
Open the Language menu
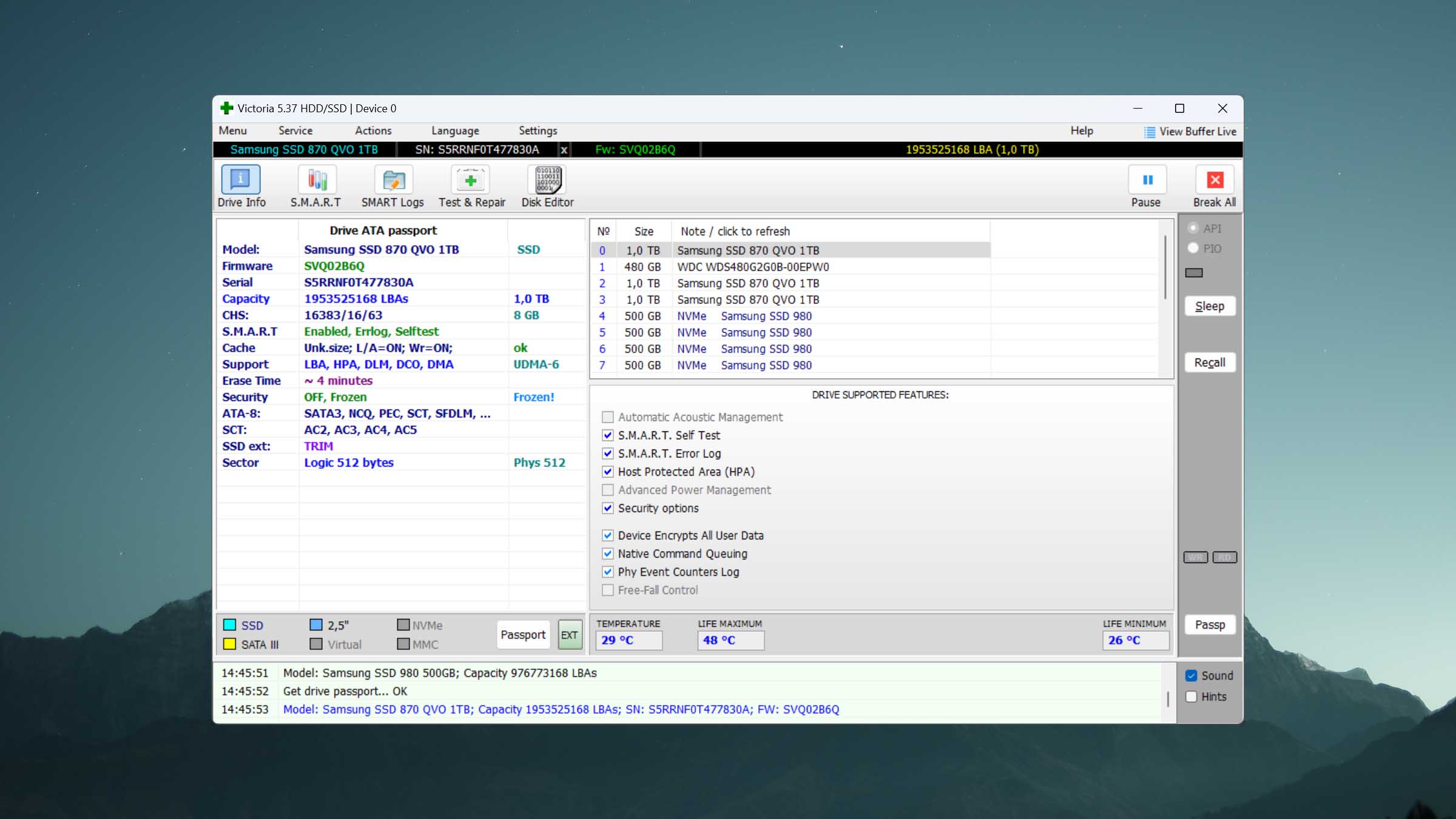[455, 130]
